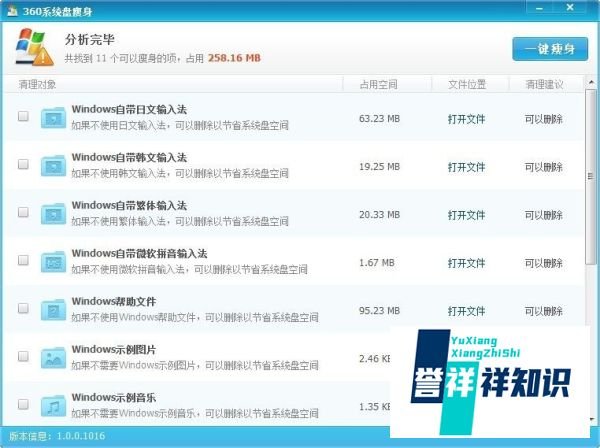600x448 pixels.
Task: Click the 19.25 MB size value
Action: [x=379, y=167]
